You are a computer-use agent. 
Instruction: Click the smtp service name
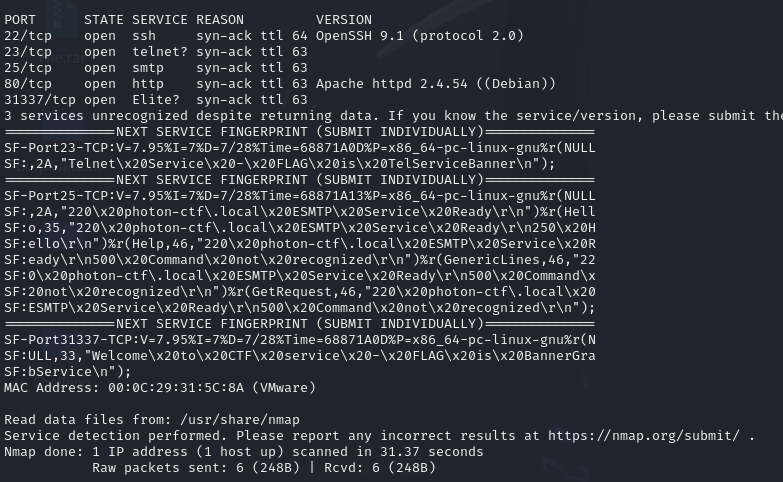[148, 68]
